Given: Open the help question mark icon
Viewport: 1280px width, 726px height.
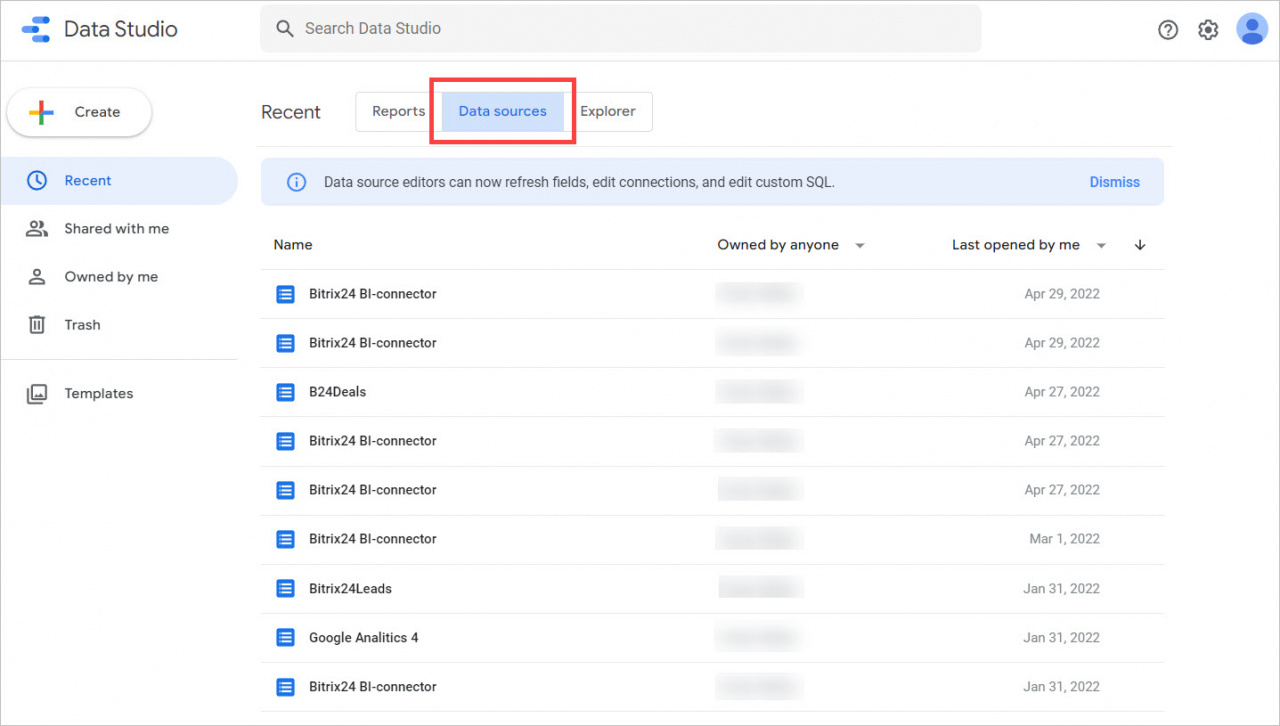Looking at the screenshot, I should click(x=1168, y=30).
